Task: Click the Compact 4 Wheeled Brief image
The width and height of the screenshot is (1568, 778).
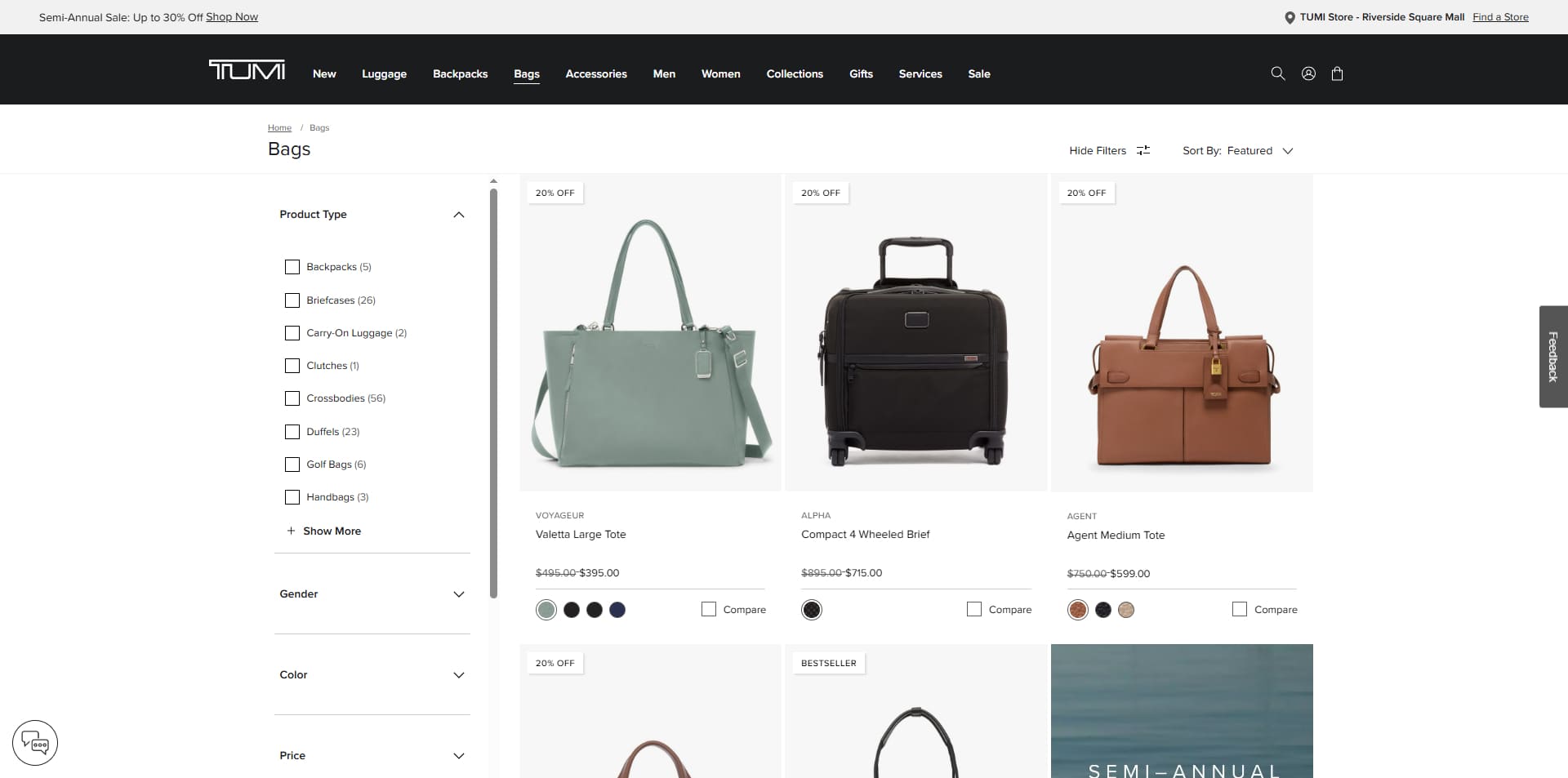Action: click(x=915, y=332)
